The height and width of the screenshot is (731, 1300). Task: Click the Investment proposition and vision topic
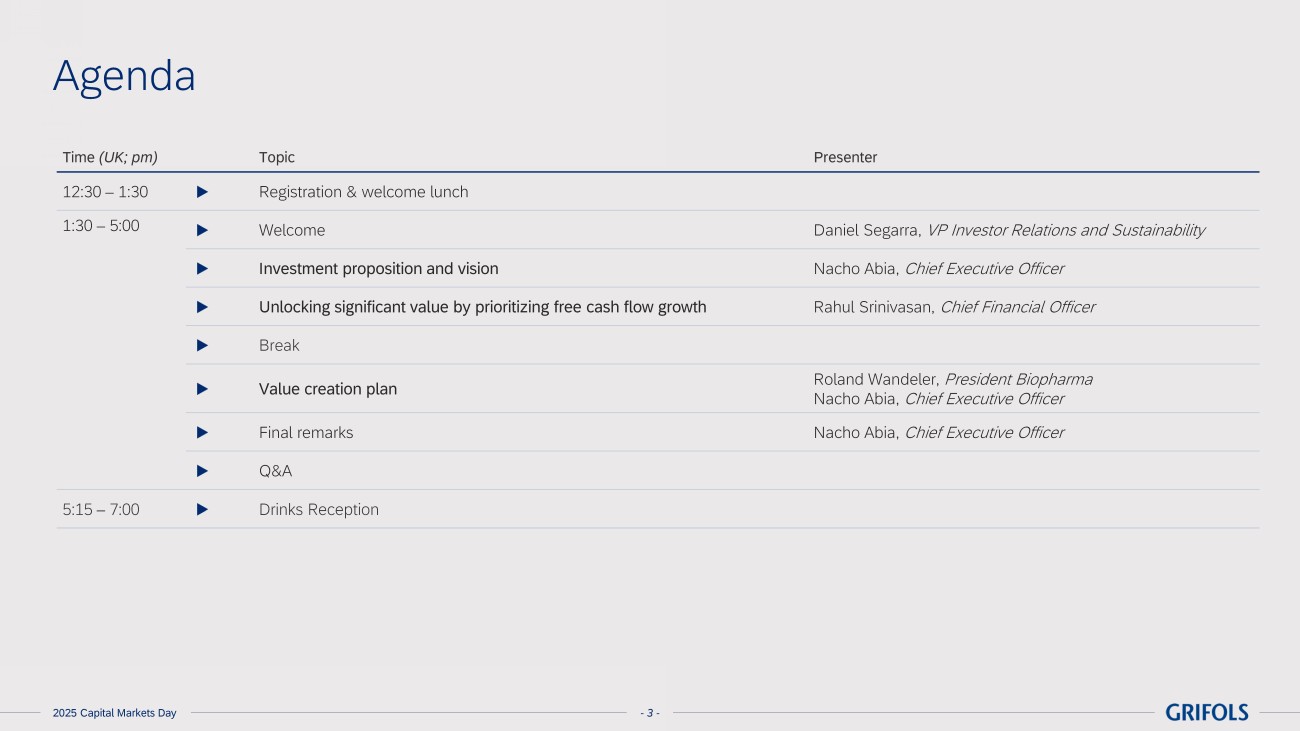[378, 269]
